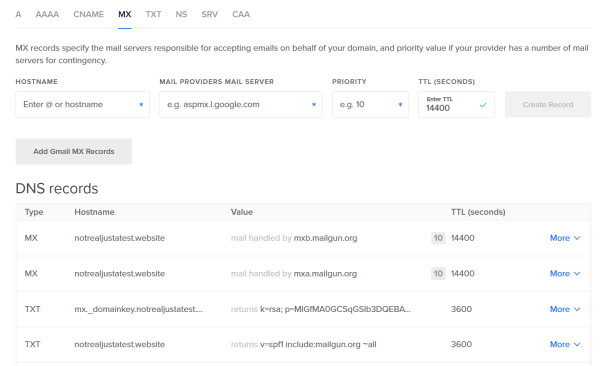Click hostname in mxa MX row
600x366 pixels.
click(x=119, y=274)
